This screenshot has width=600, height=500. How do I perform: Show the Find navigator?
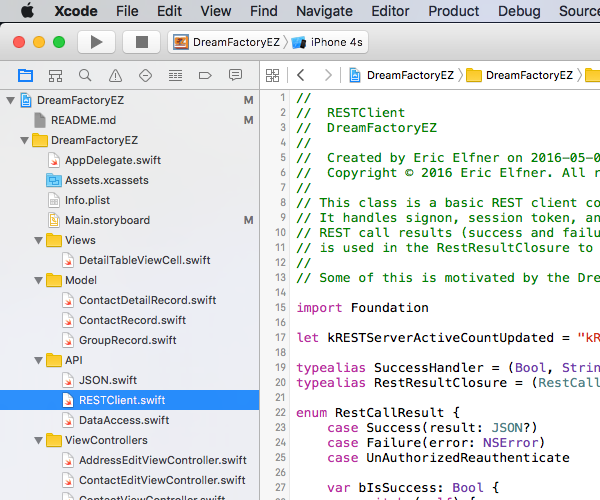click(x=85, y=75)
